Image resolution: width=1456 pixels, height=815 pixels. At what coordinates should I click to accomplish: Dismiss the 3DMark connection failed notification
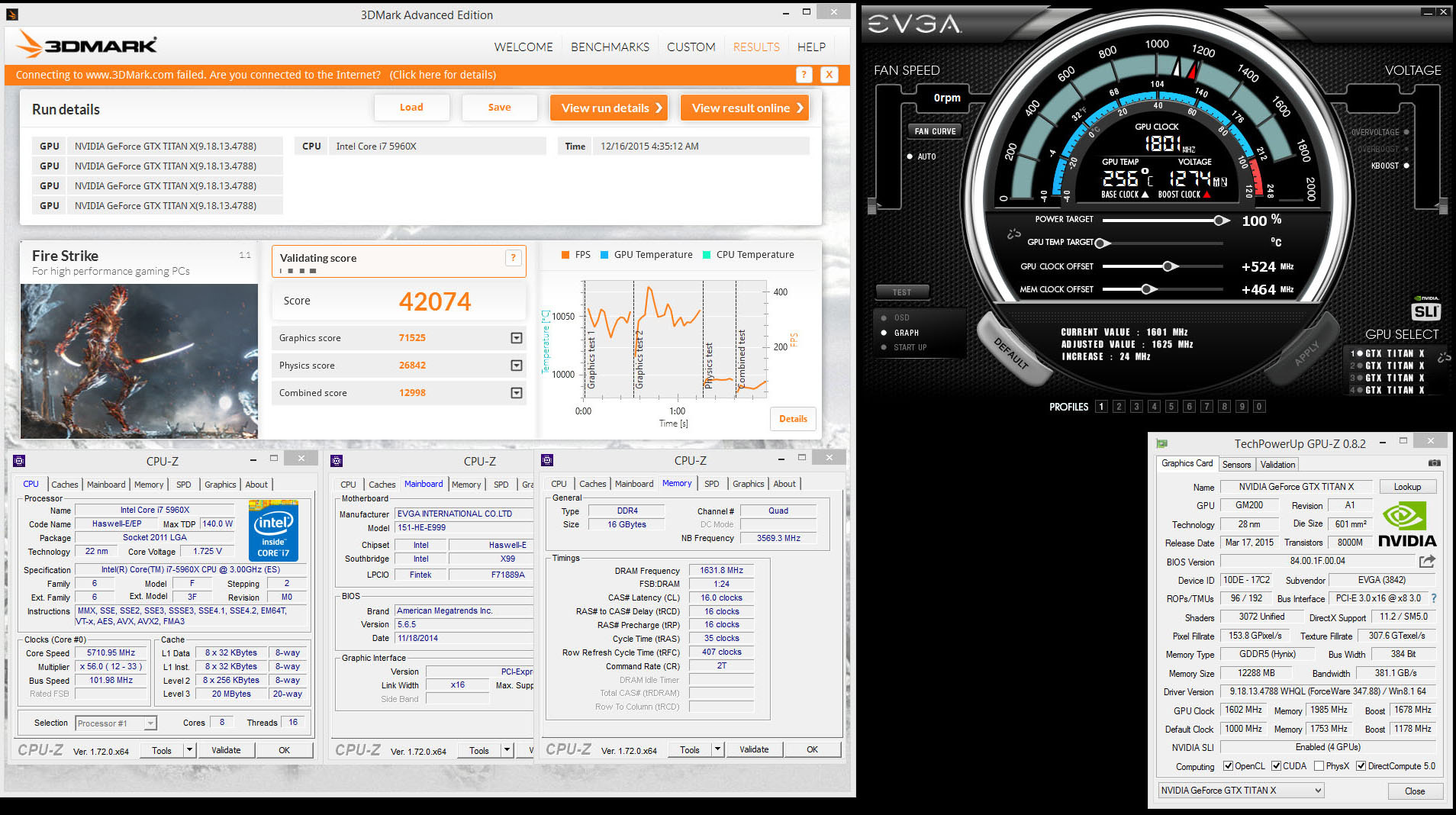tap(829, 75)
